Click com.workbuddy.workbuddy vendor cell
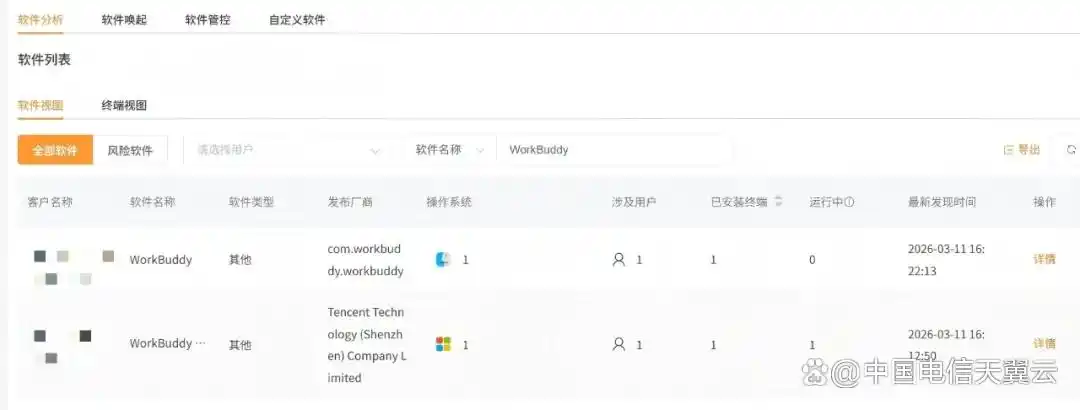Screen dimensions: 1080x410 point(365,260)
